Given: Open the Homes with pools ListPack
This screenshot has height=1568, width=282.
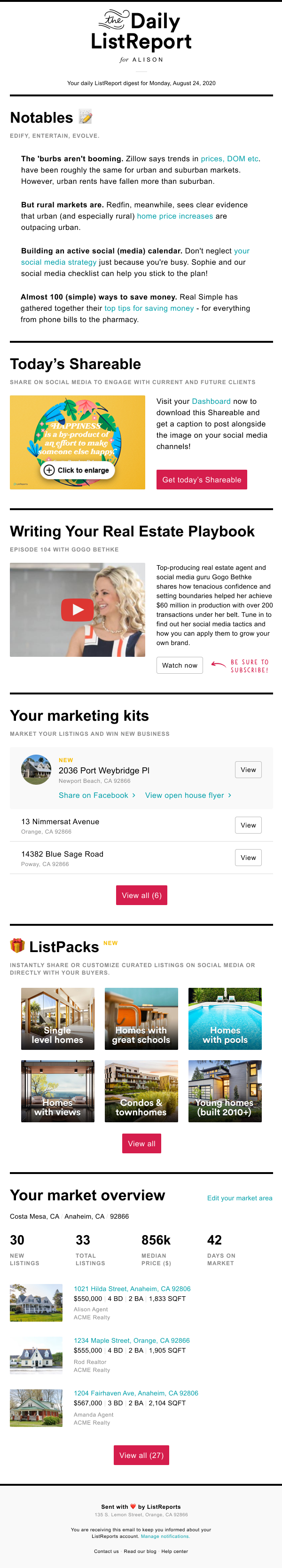Looking at the screenshot, I should click(x=225, y=1018).
